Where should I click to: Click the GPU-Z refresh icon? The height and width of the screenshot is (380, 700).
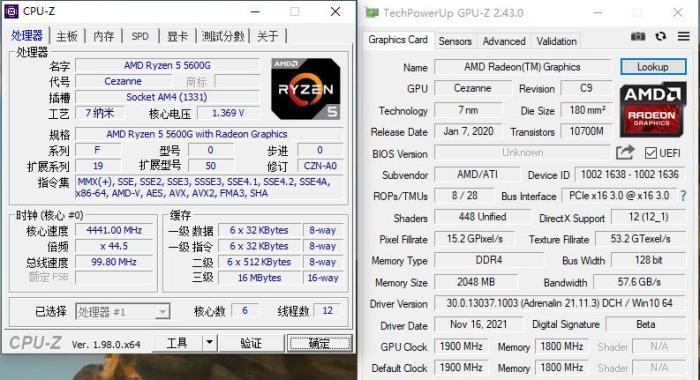coord(661,37)
